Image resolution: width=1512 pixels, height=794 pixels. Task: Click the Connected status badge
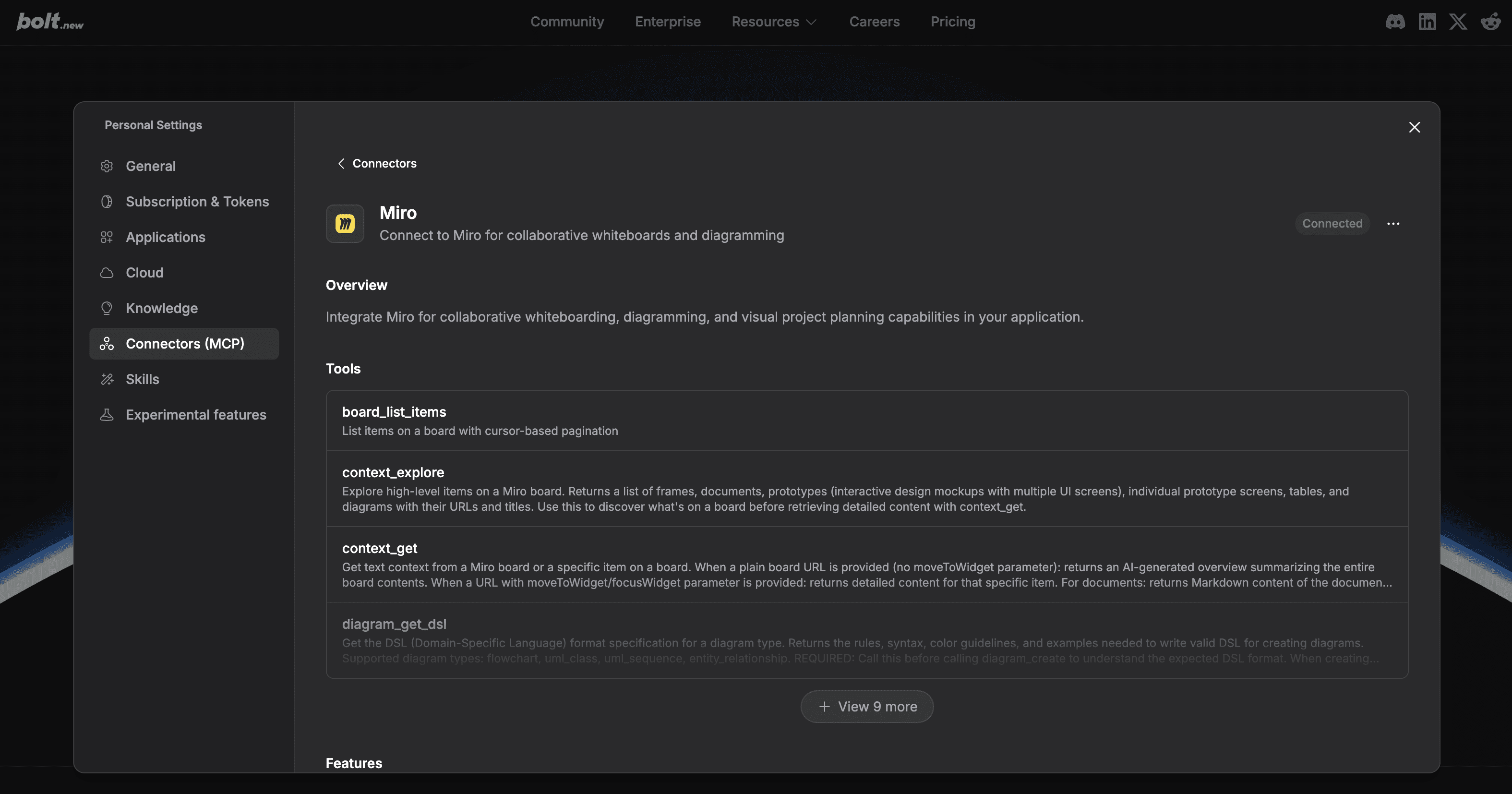[1332, 224]
